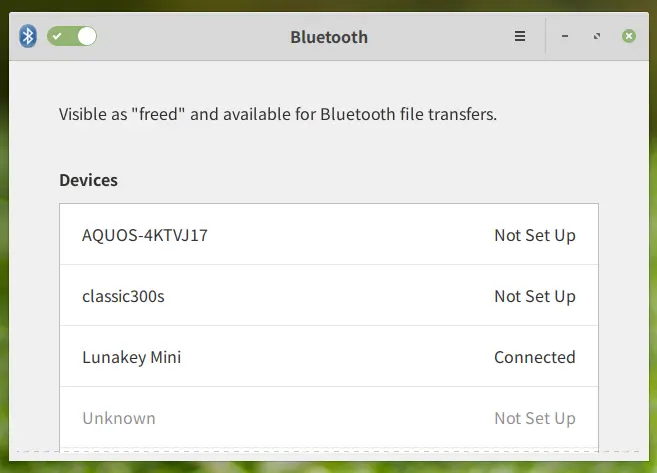Viewport: 657px width, 473px height.
Task: Select the AQUOS-4KTVJ17 device
Action: click(x=329, y=234)
